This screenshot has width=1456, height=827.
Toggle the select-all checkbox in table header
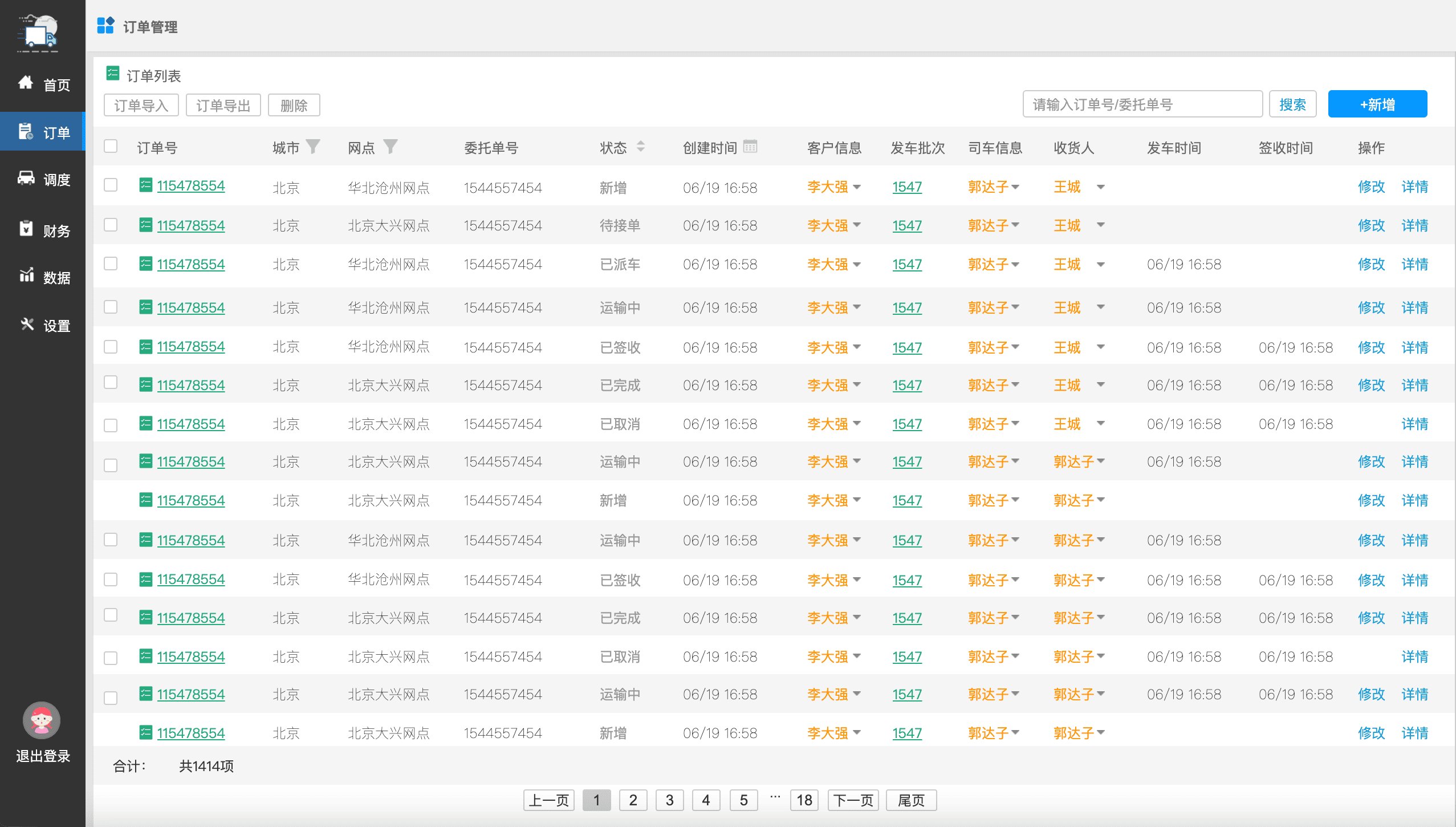point(111,146)
